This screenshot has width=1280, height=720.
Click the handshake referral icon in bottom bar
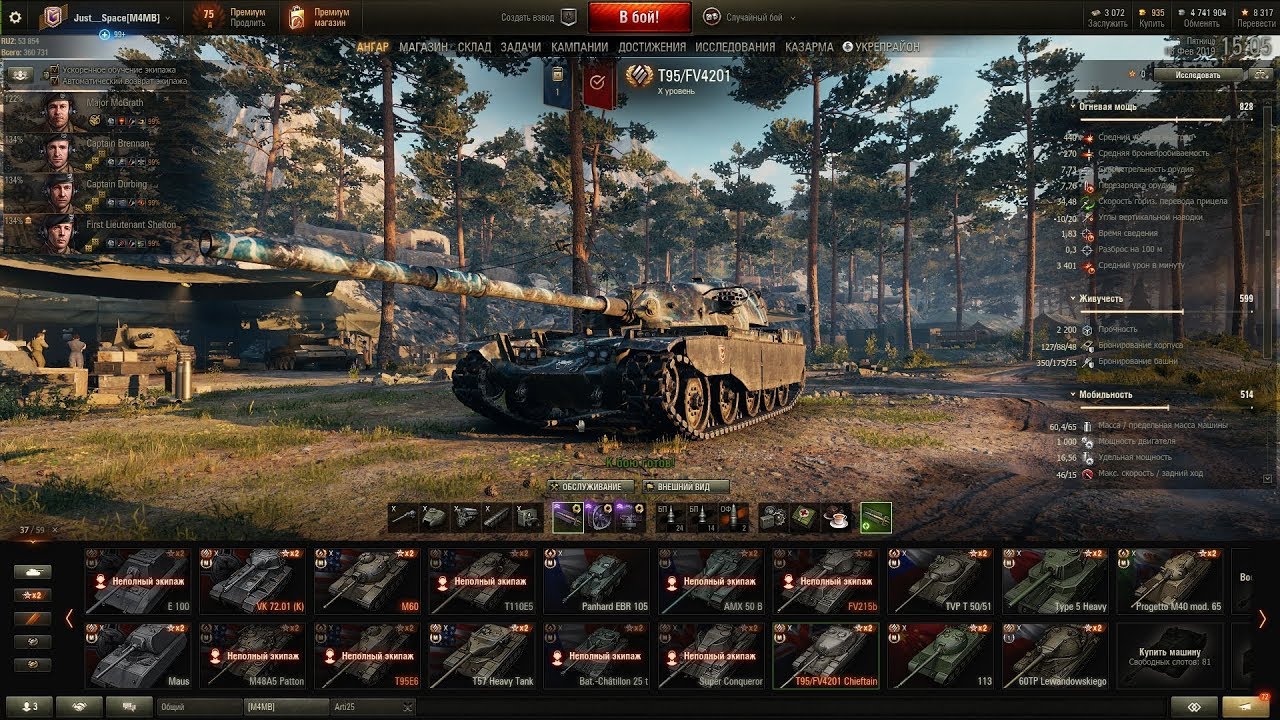coord(79,706)
